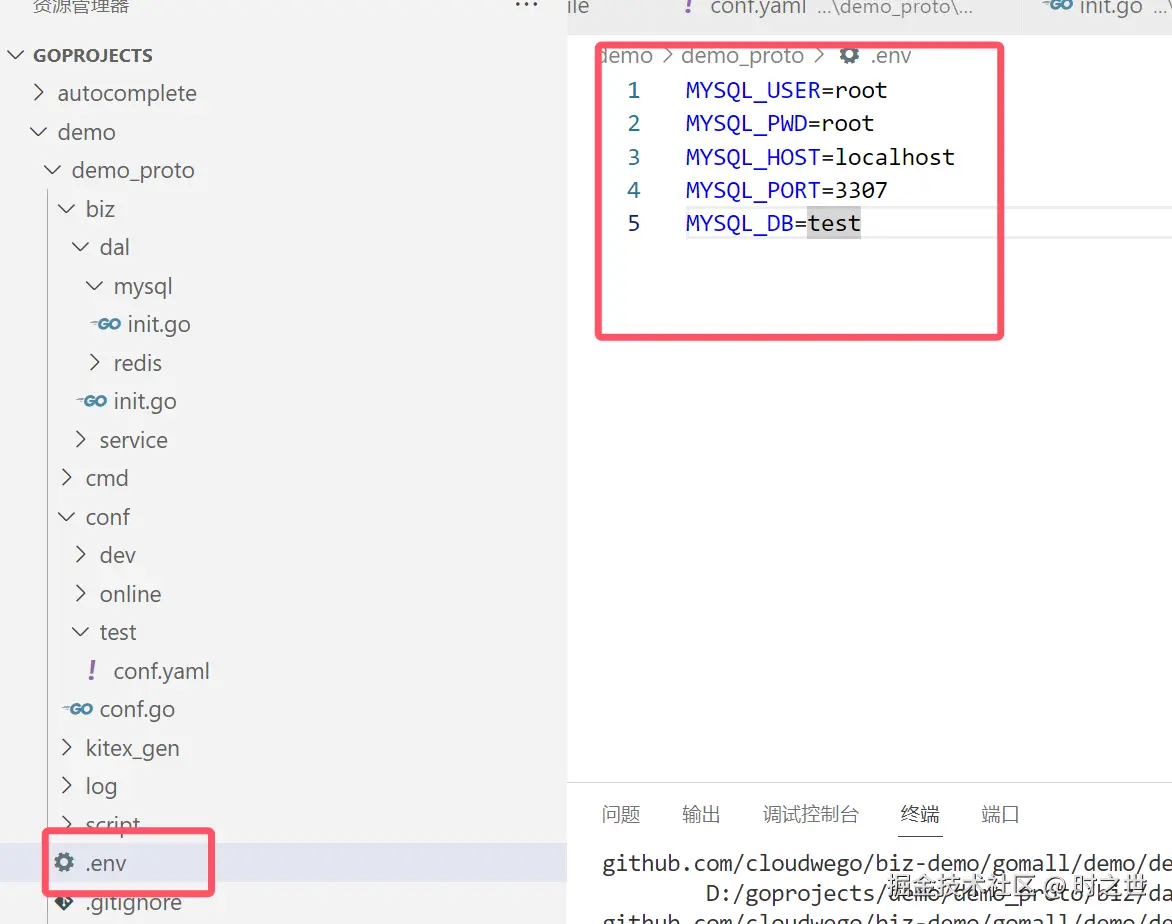The image size is (1172, 924).
Task: Open the 调试控制台 debug console tab
Action: (x=811, y=814)
